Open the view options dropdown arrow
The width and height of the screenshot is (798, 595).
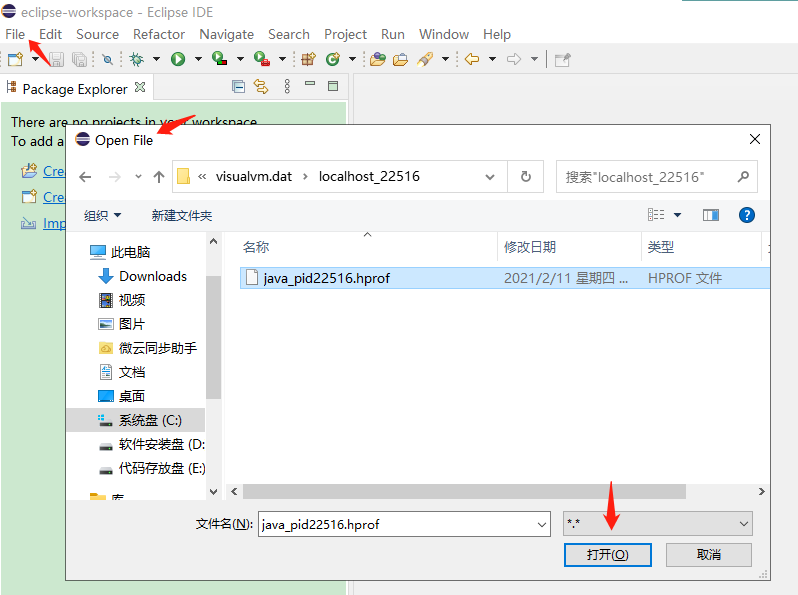[x=677, y=215]
